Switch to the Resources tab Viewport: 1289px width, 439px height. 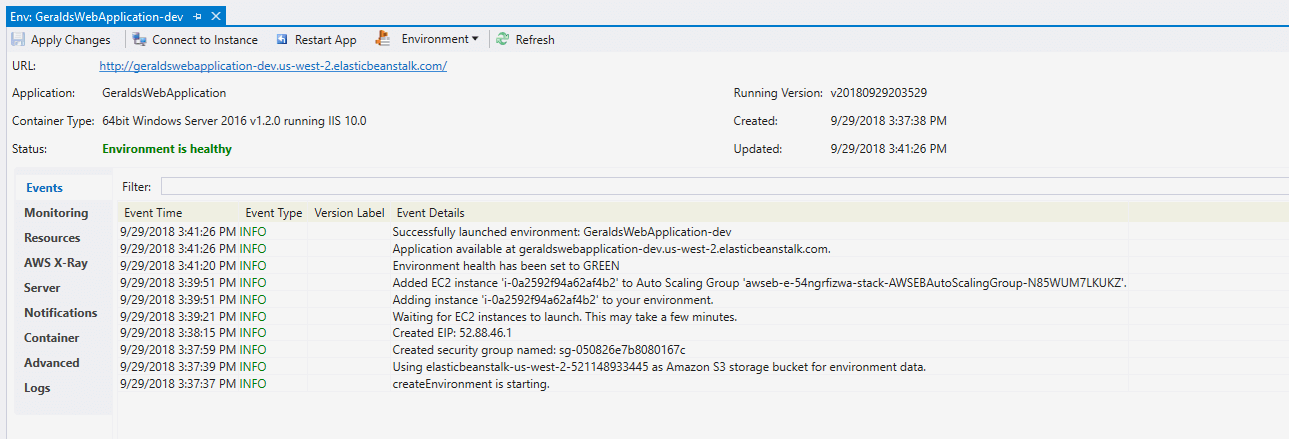point(52,238)
